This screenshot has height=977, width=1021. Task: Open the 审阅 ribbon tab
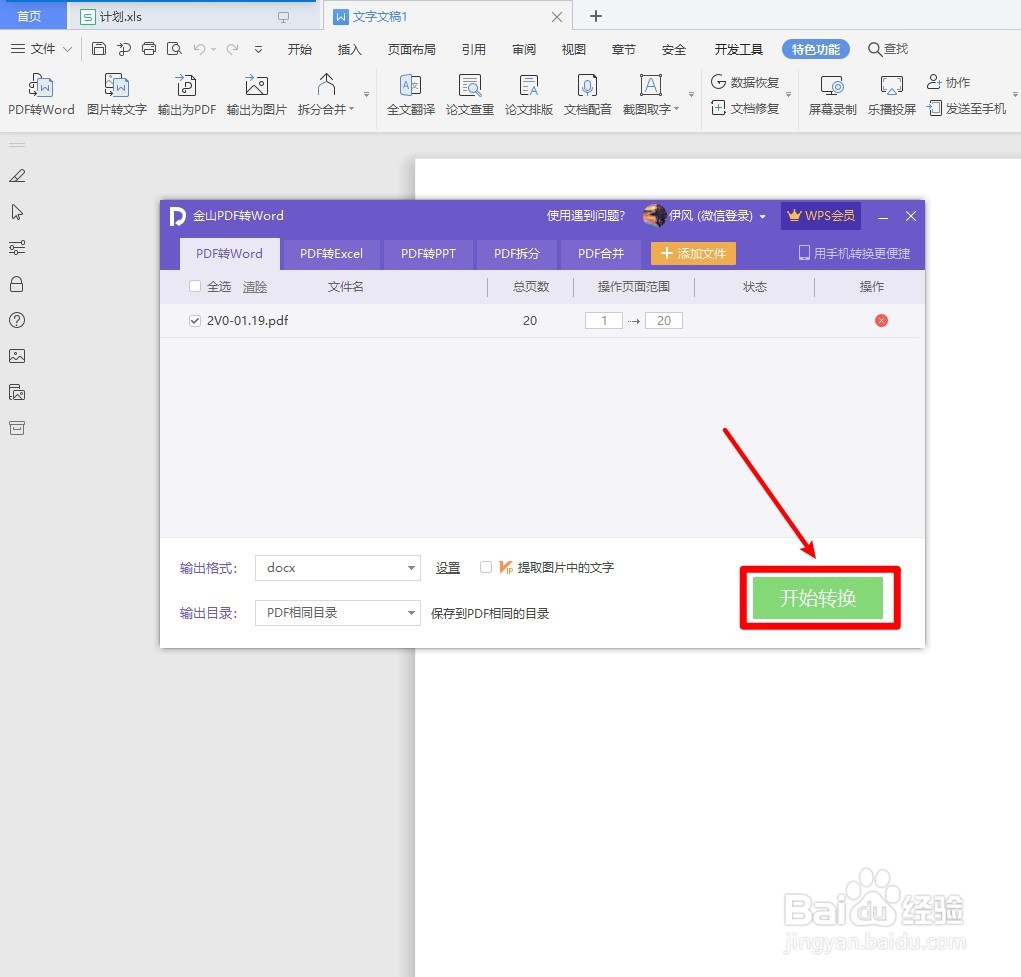tap(524, 50)
